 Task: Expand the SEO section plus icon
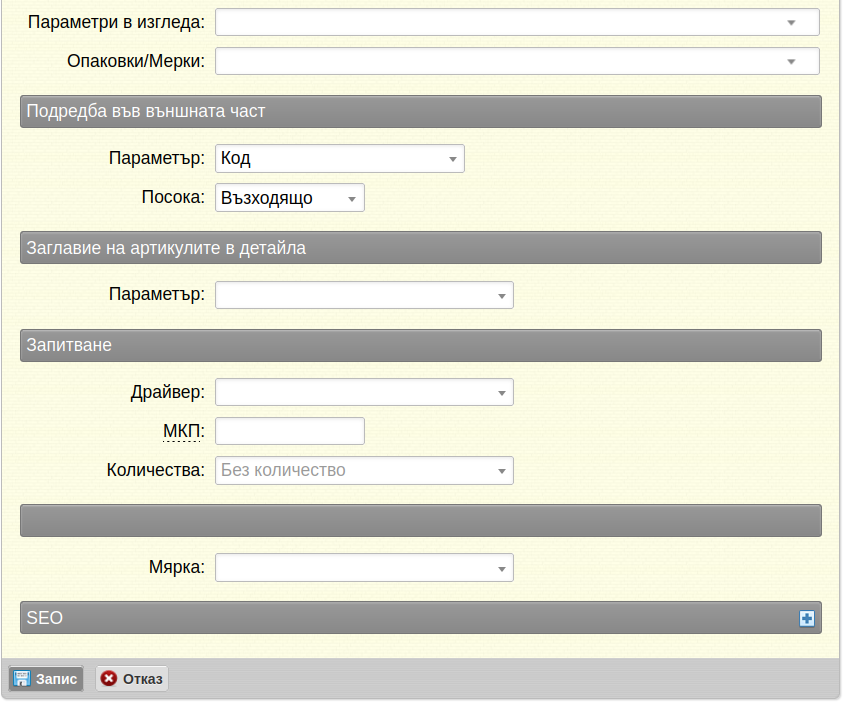806,618
